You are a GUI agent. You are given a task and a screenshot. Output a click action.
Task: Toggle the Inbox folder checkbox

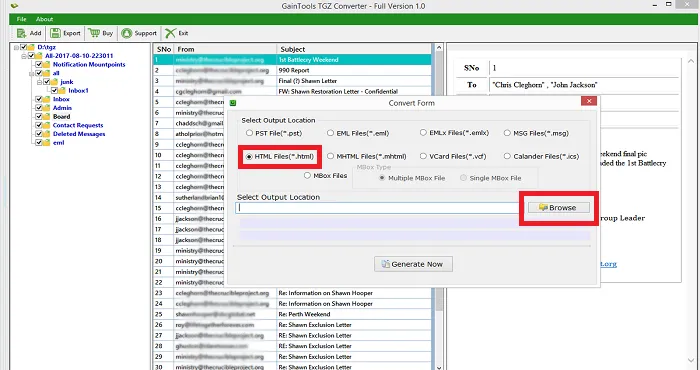39,99
